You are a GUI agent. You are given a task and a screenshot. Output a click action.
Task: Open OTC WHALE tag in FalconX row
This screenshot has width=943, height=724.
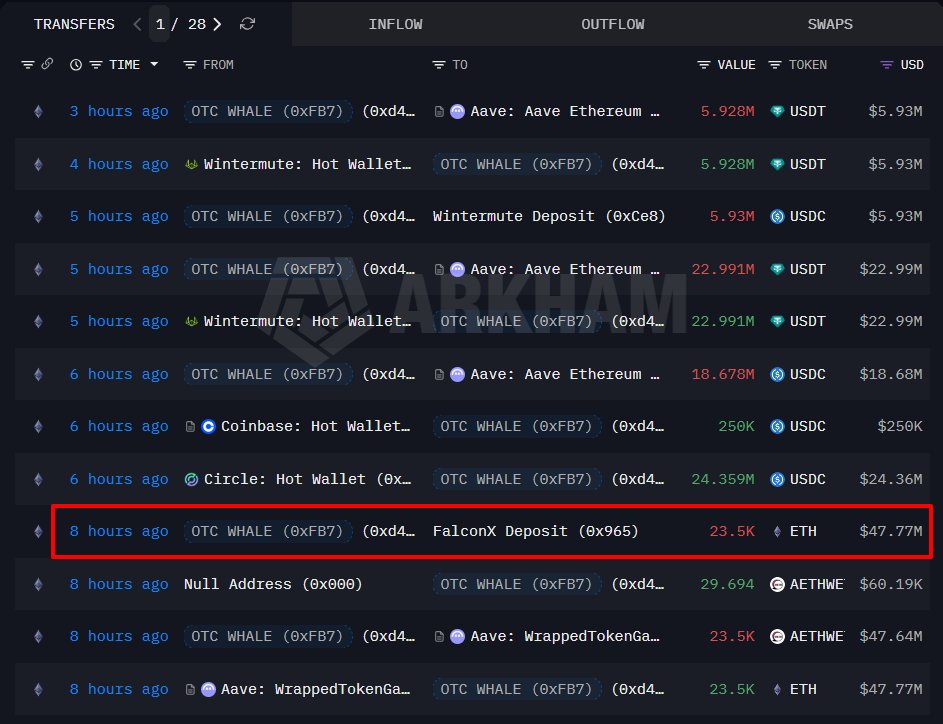pos(268,531)
